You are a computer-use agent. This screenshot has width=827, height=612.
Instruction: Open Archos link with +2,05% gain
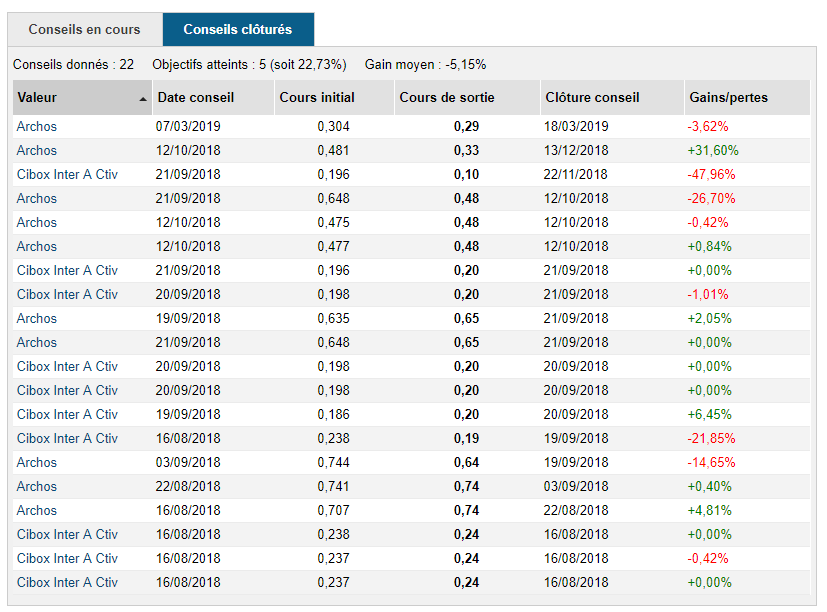37,319
